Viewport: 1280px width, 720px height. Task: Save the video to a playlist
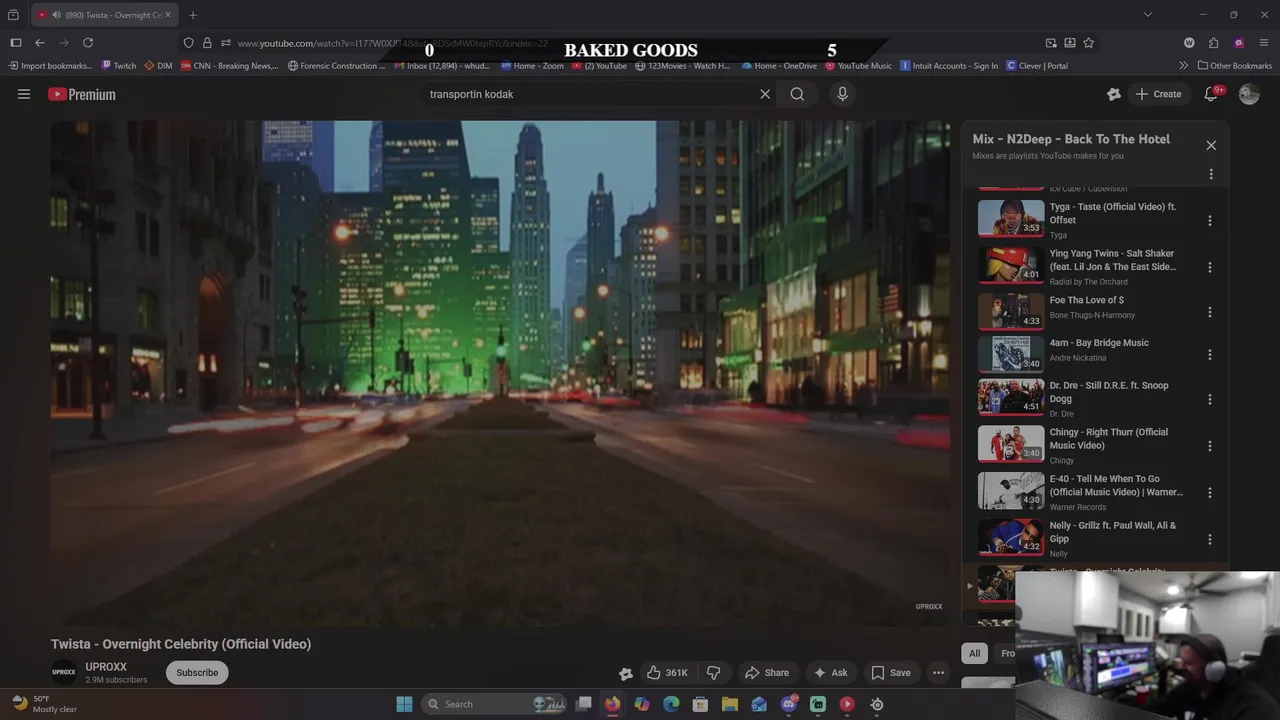(891, 673)
